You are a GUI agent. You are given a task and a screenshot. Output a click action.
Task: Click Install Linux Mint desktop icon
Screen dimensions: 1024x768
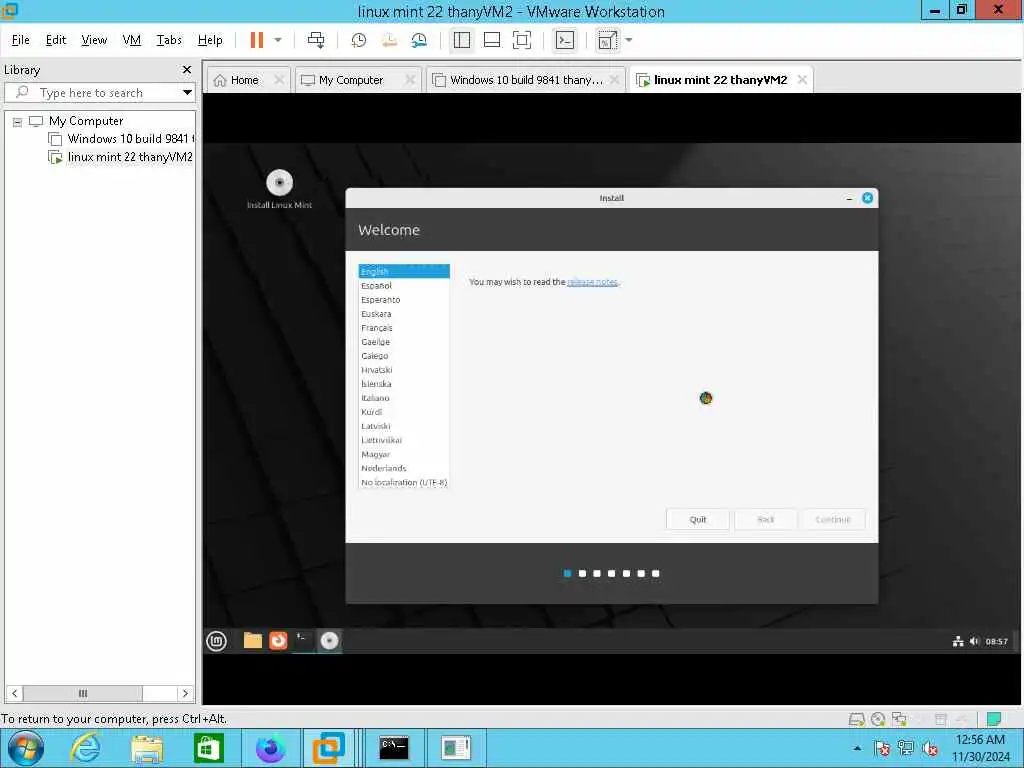280,189
